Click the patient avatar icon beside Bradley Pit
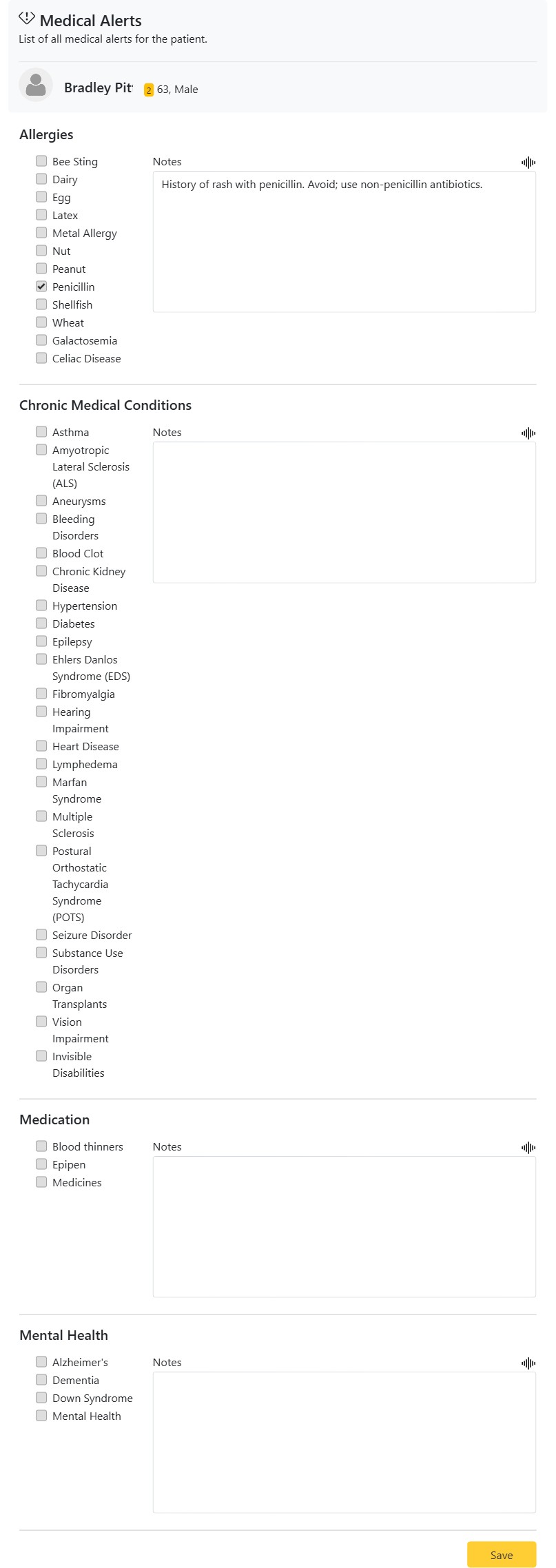Image resolution: width=556 pixels, height=1568 pixels. pos(36,85)
